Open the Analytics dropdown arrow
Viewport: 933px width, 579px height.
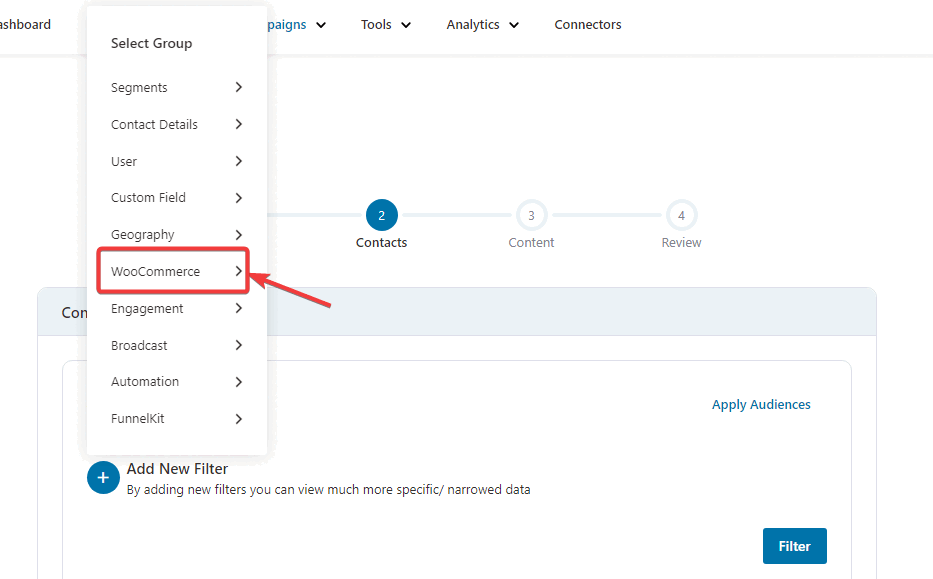coord(514,25)
